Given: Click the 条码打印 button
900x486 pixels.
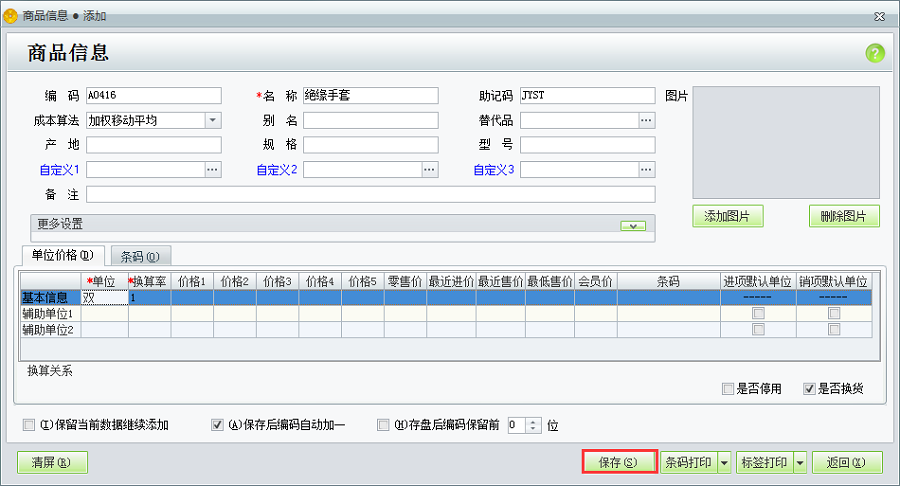Looking at the screenshot, I should [689, 462].
